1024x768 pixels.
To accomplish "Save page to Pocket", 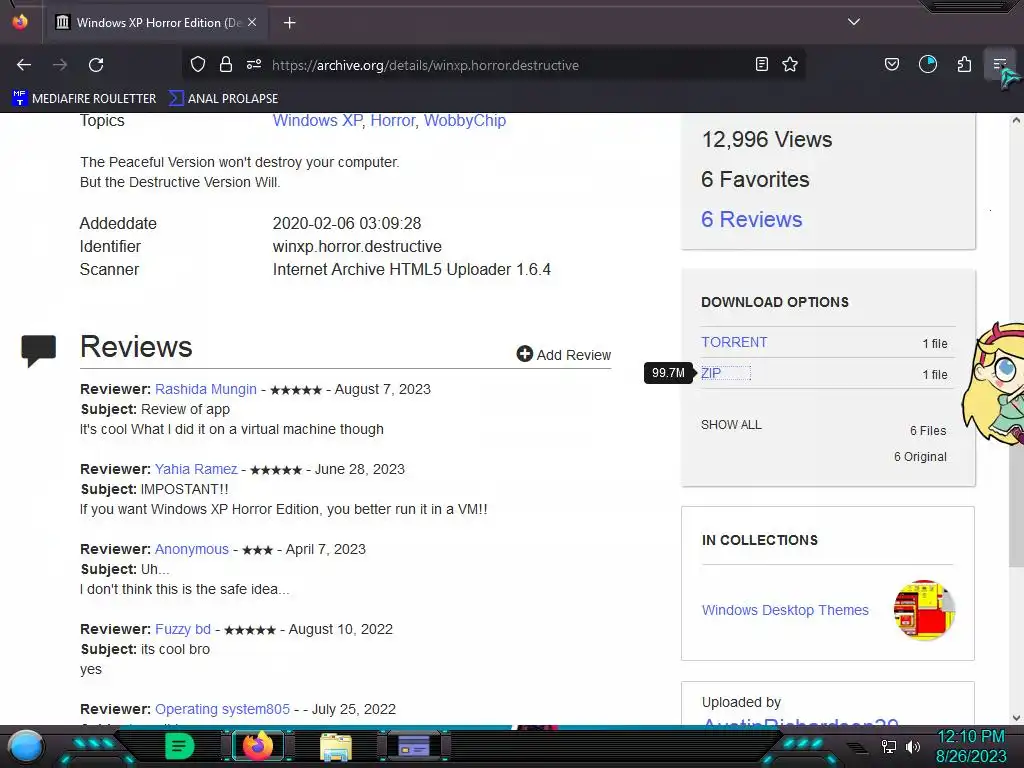I will [891, 64].
